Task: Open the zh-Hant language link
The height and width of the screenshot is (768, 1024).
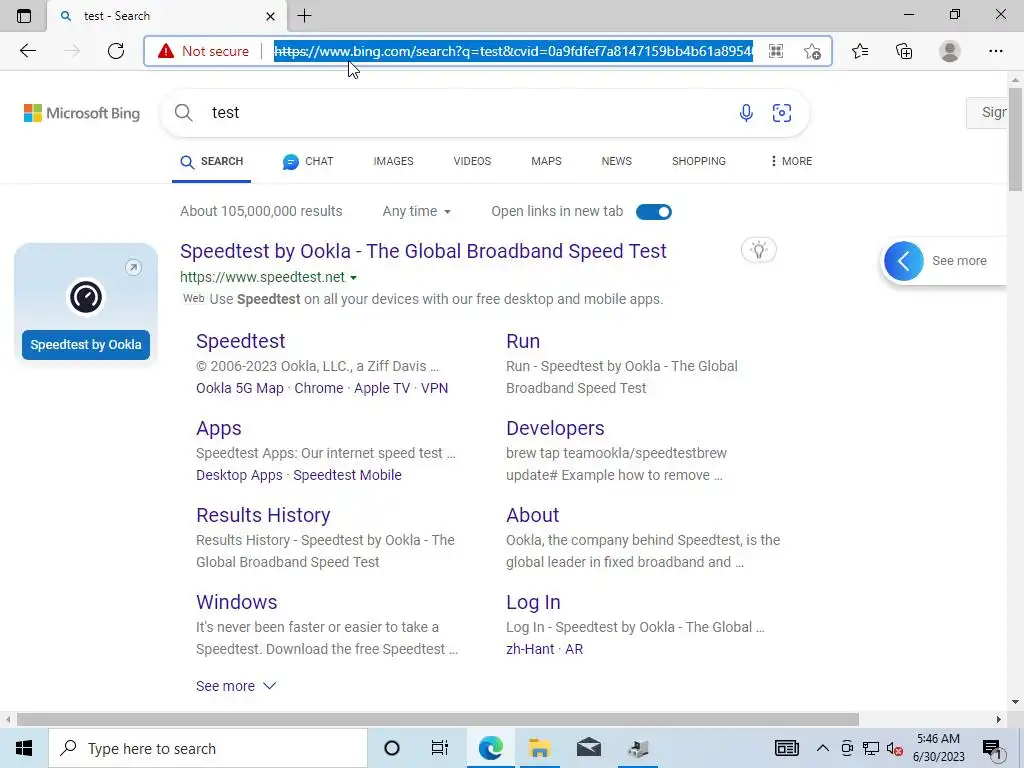Action: (x=530, y=649)
